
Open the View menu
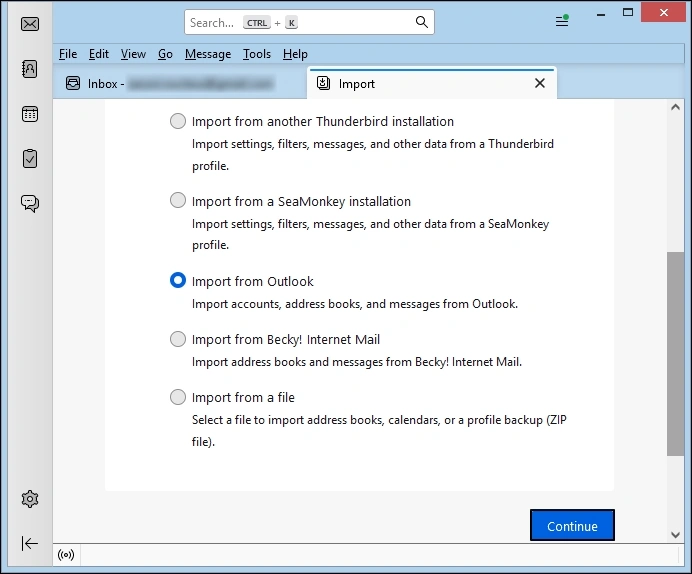point(133,54)
